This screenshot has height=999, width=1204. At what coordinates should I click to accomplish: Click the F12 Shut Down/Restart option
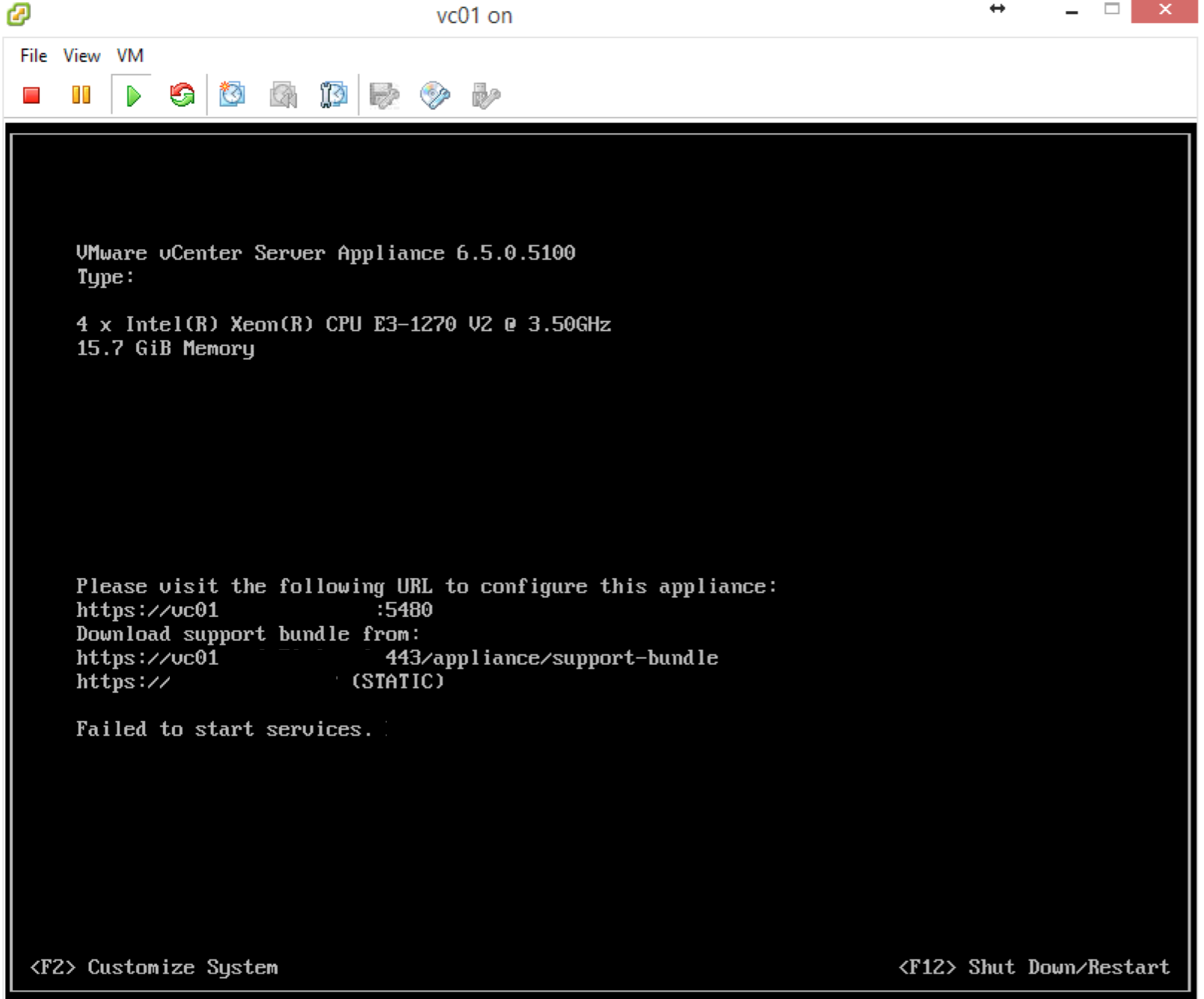tap(1034, 967)
